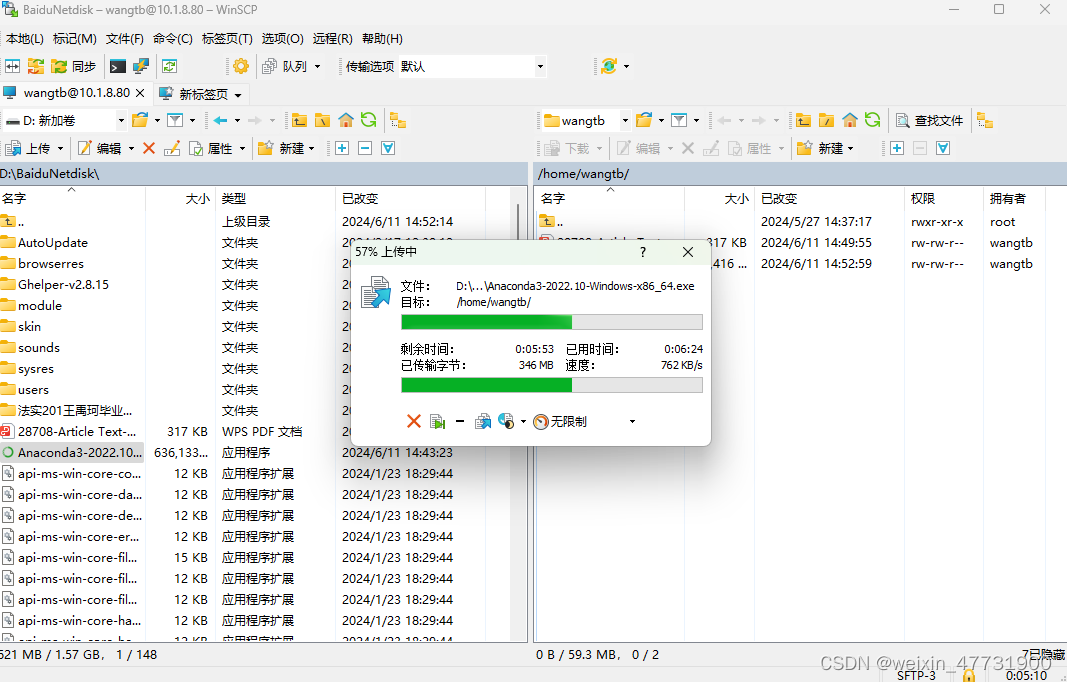The image size is (1067, 682).
Task: Click the upload progress bar
Action: tap(550, 321)
